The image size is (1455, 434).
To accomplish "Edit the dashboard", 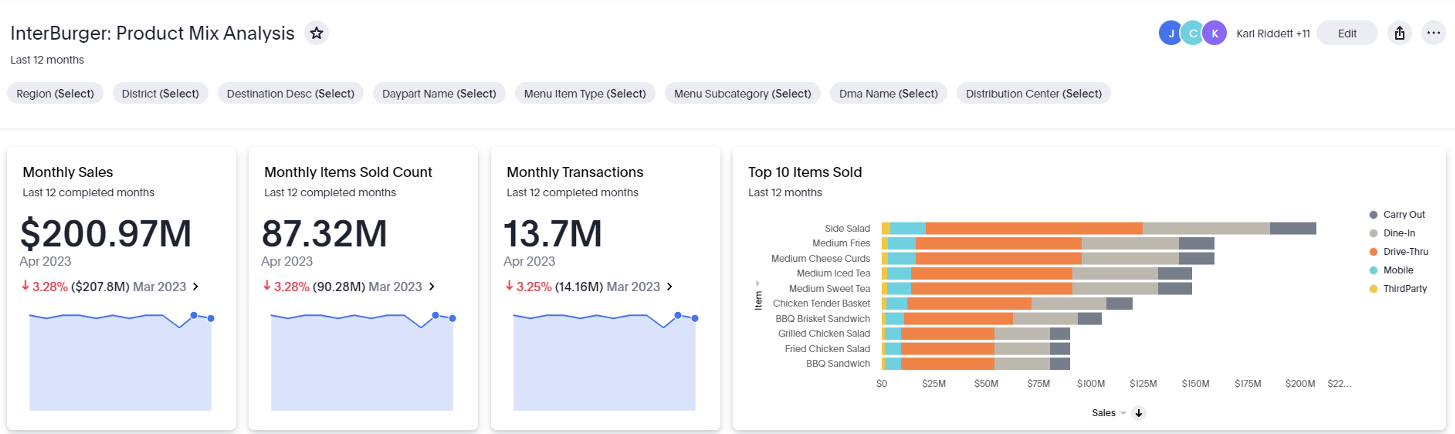I will coord(1347,33).
